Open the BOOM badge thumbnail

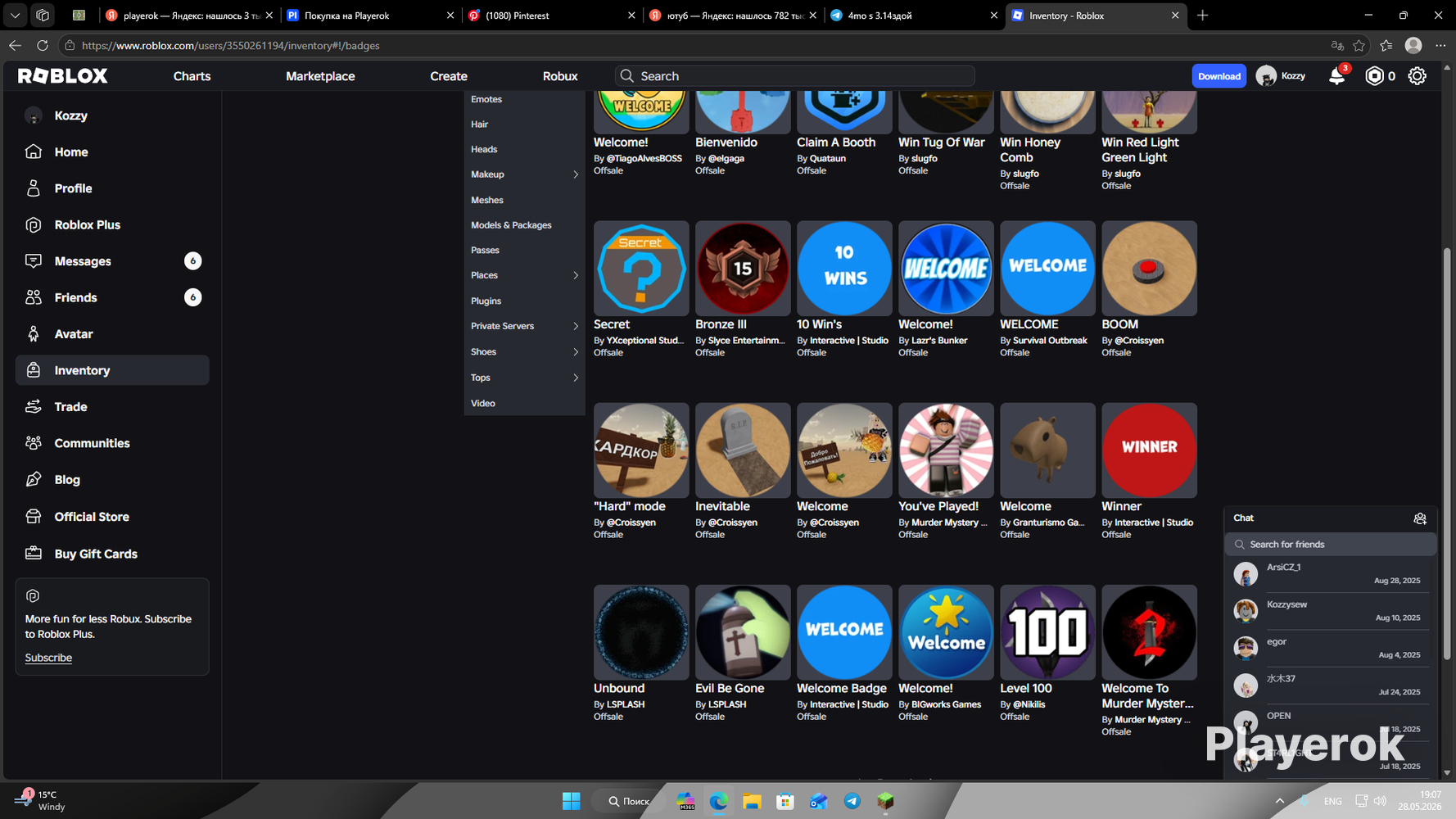pyautogui.click(x=1149, y=269)
